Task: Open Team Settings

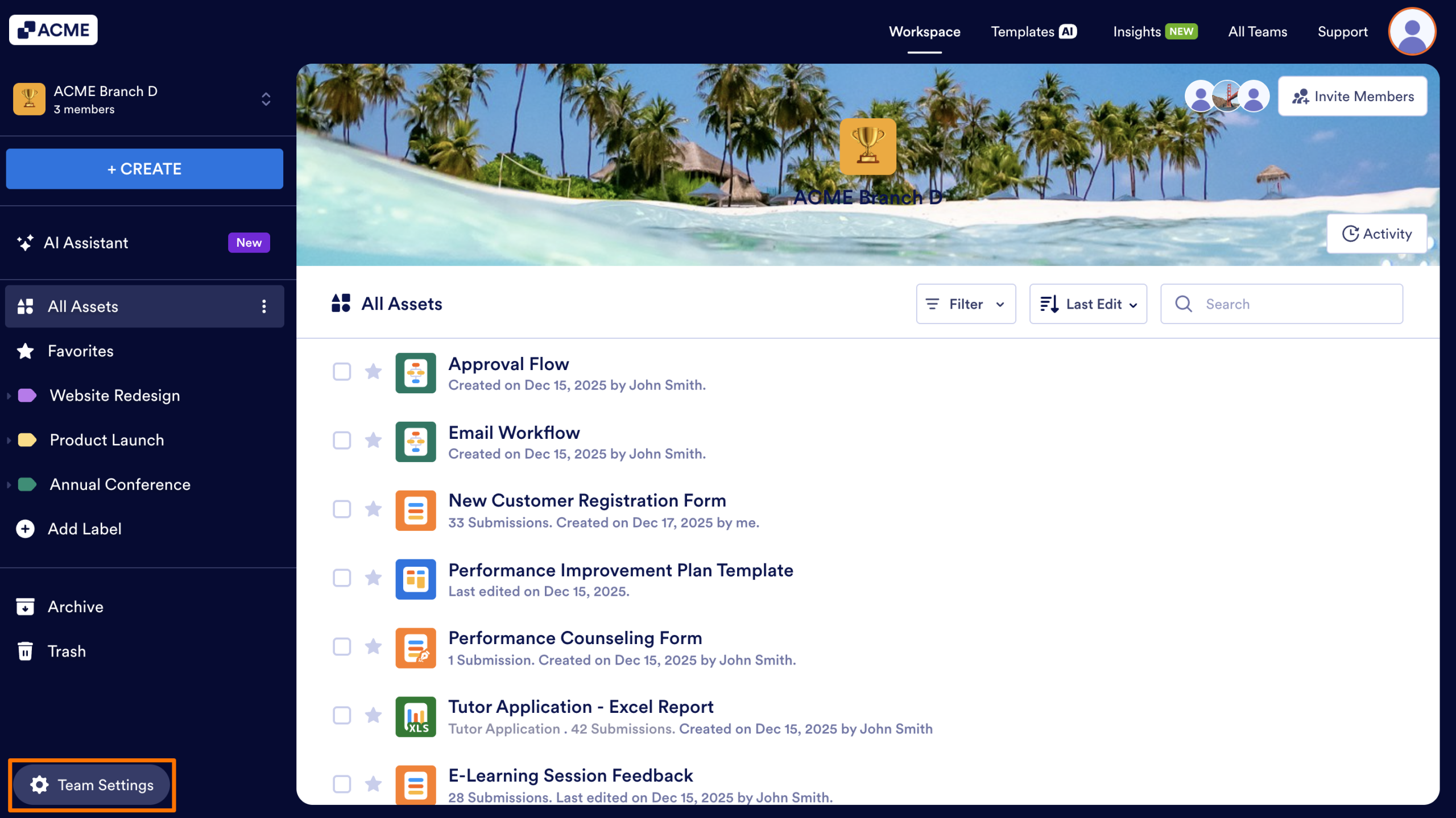Action: pyautogui.click(x=92, y=784)
